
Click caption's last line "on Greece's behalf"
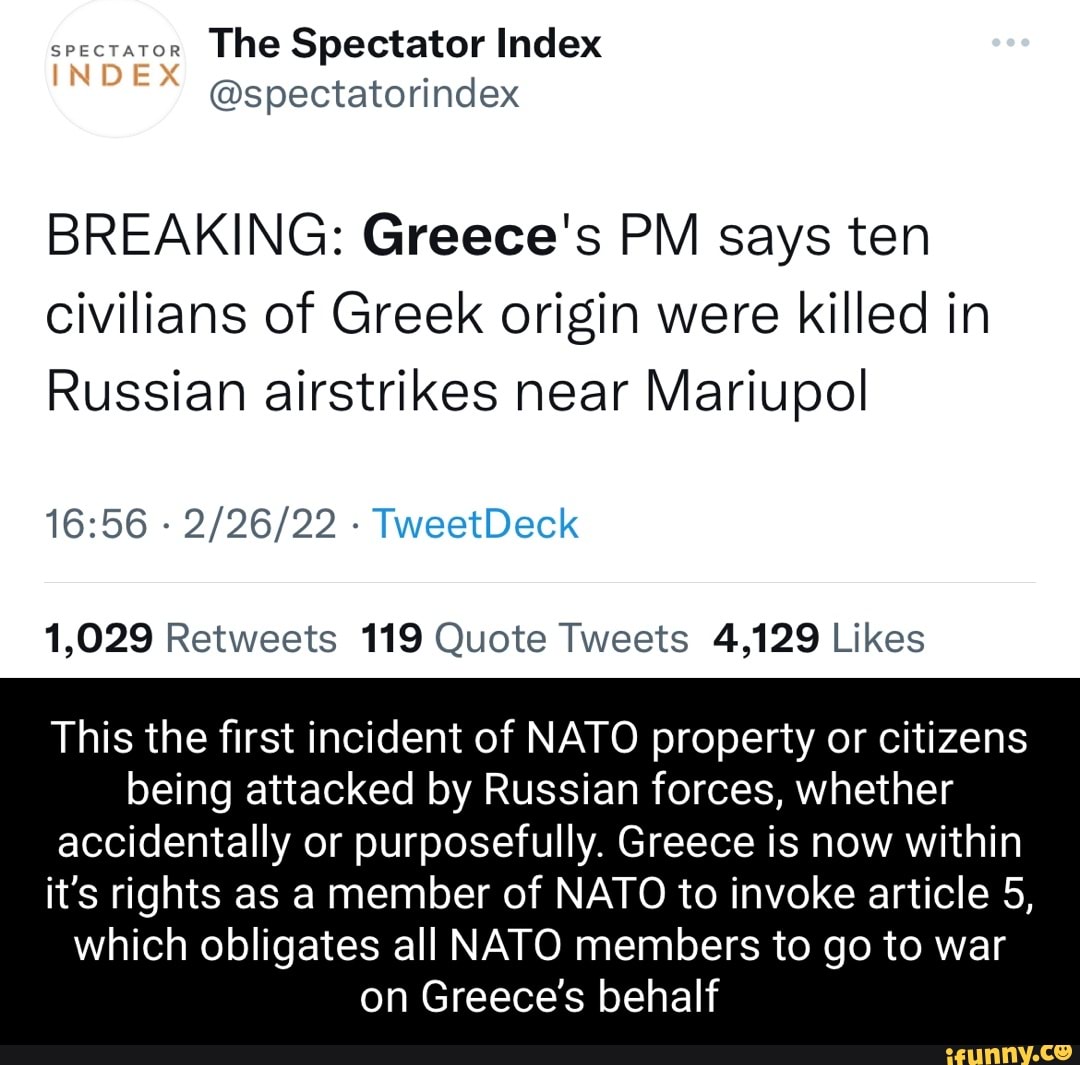click(540, 997)
